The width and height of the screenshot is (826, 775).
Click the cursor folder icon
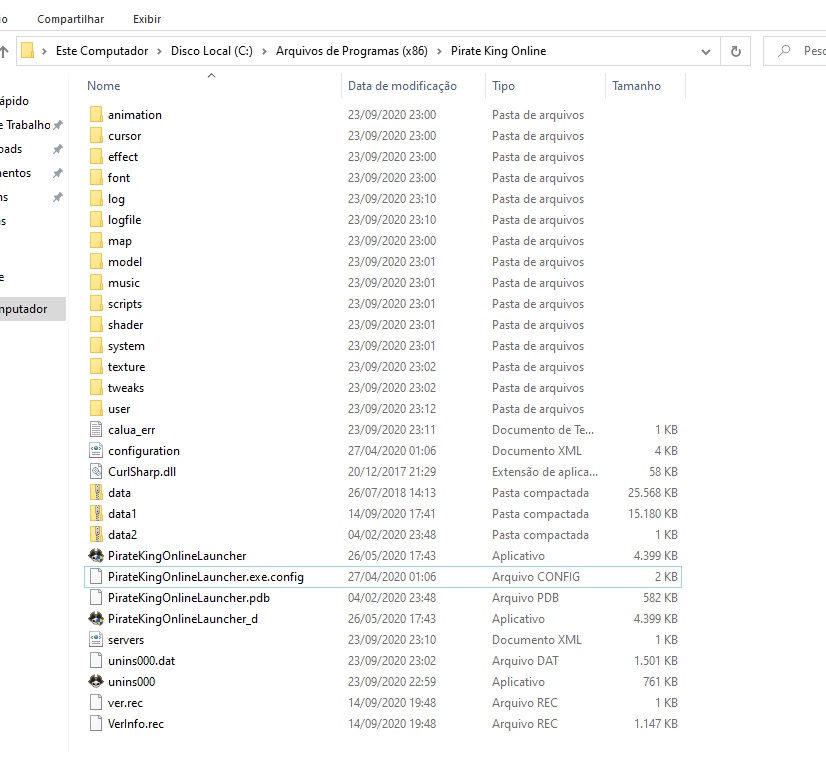tap(96, 135)
